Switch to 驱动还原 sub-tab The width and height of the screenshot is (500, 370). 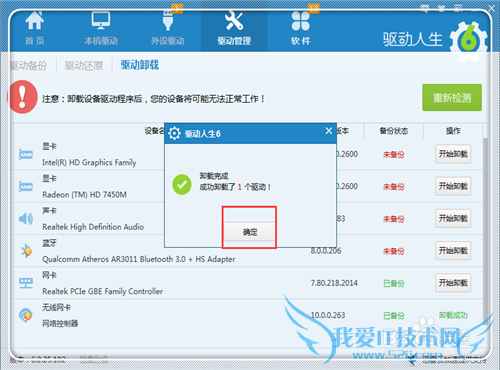click(84, 65)
